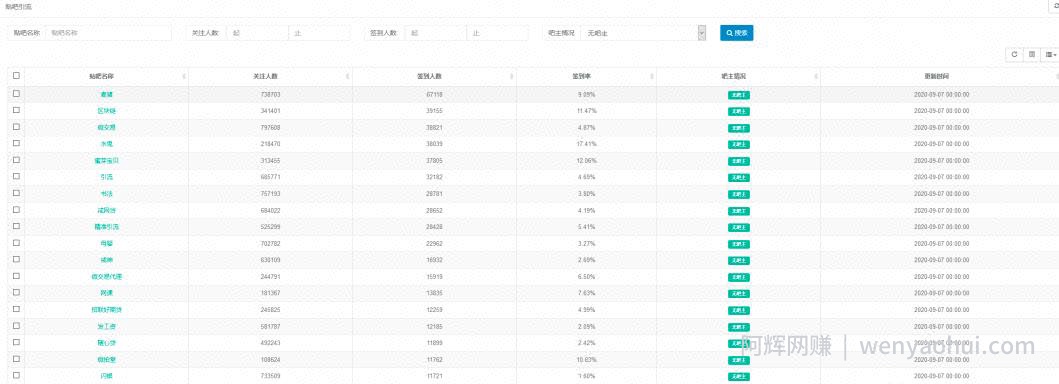Screen dimensions: 1059x384
Task: Click the 181367 follower count cell
Action: point(270,293)
